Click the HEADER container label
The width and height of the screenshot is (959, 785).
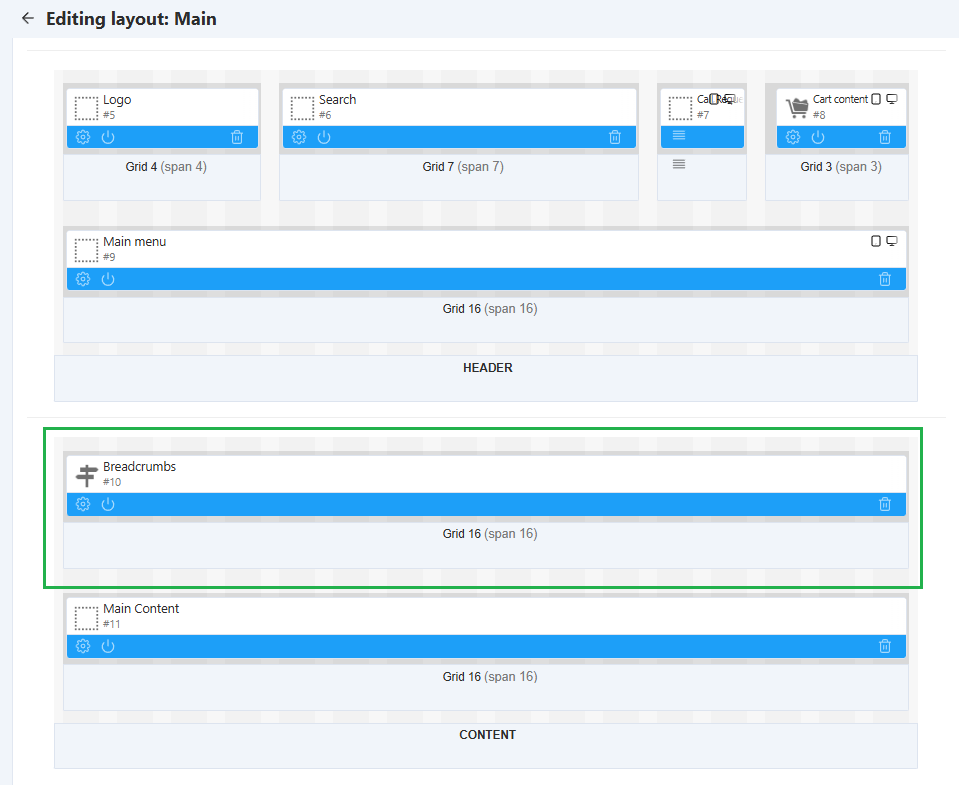pos(487,367)
